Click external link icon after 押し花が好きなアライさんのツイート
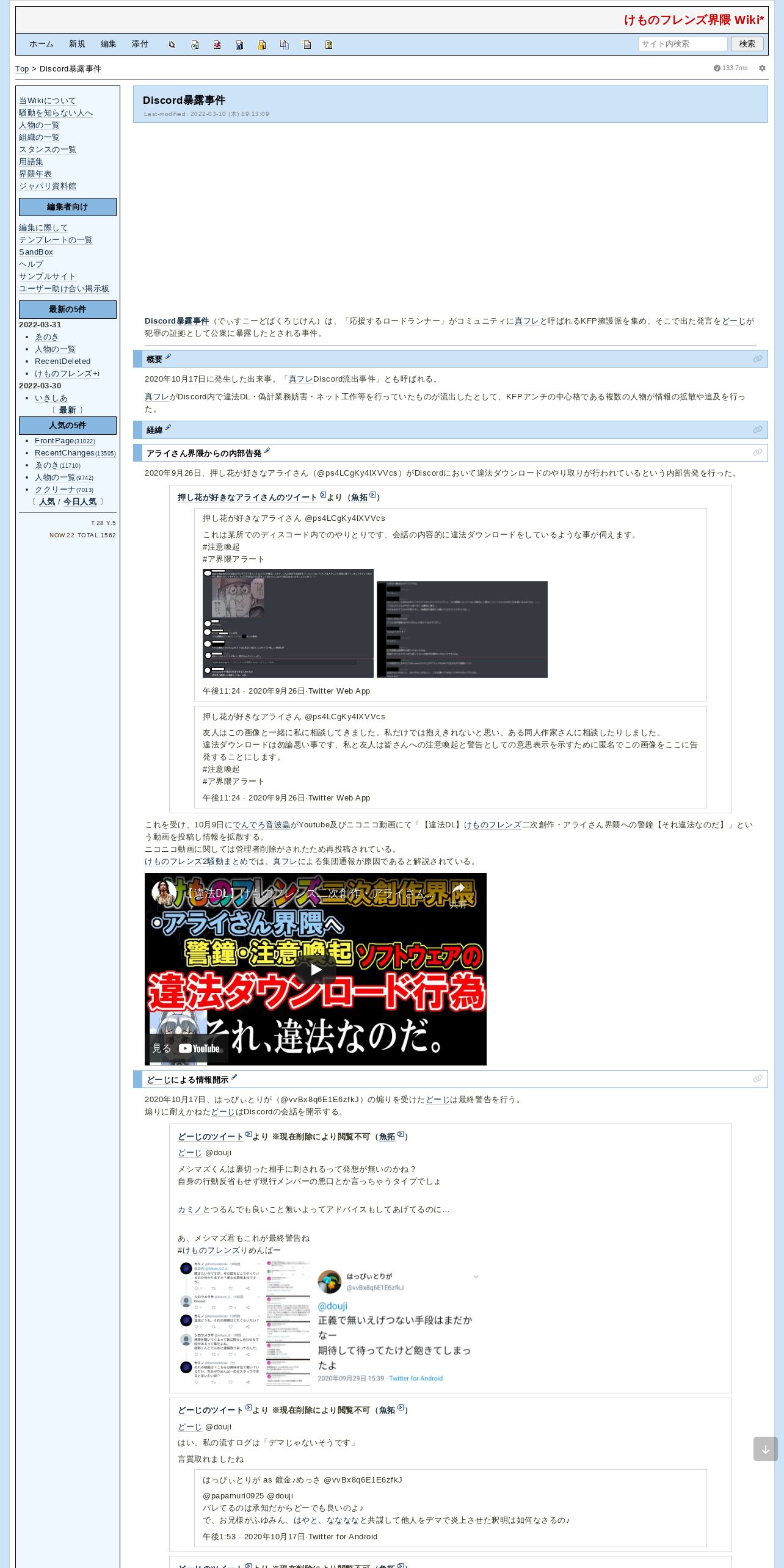 click(x=323, y=495)
